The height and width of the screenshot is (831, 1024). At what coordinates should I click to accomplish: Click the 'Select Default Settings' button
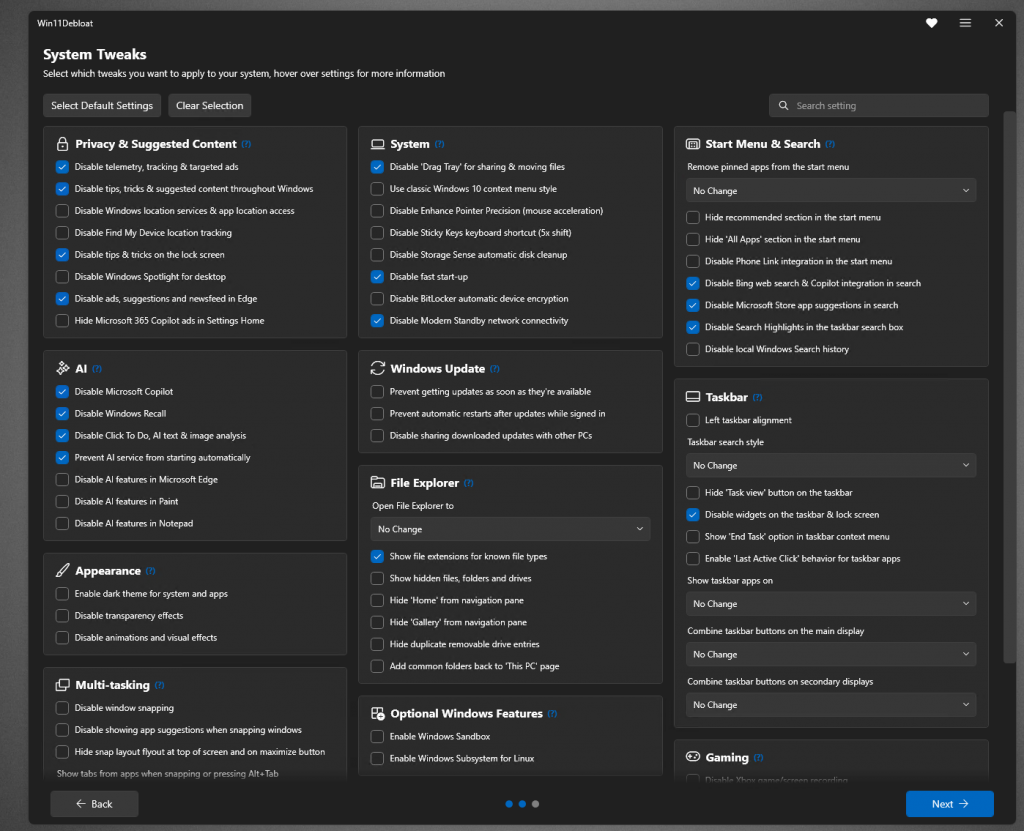[x=102, y=106]
